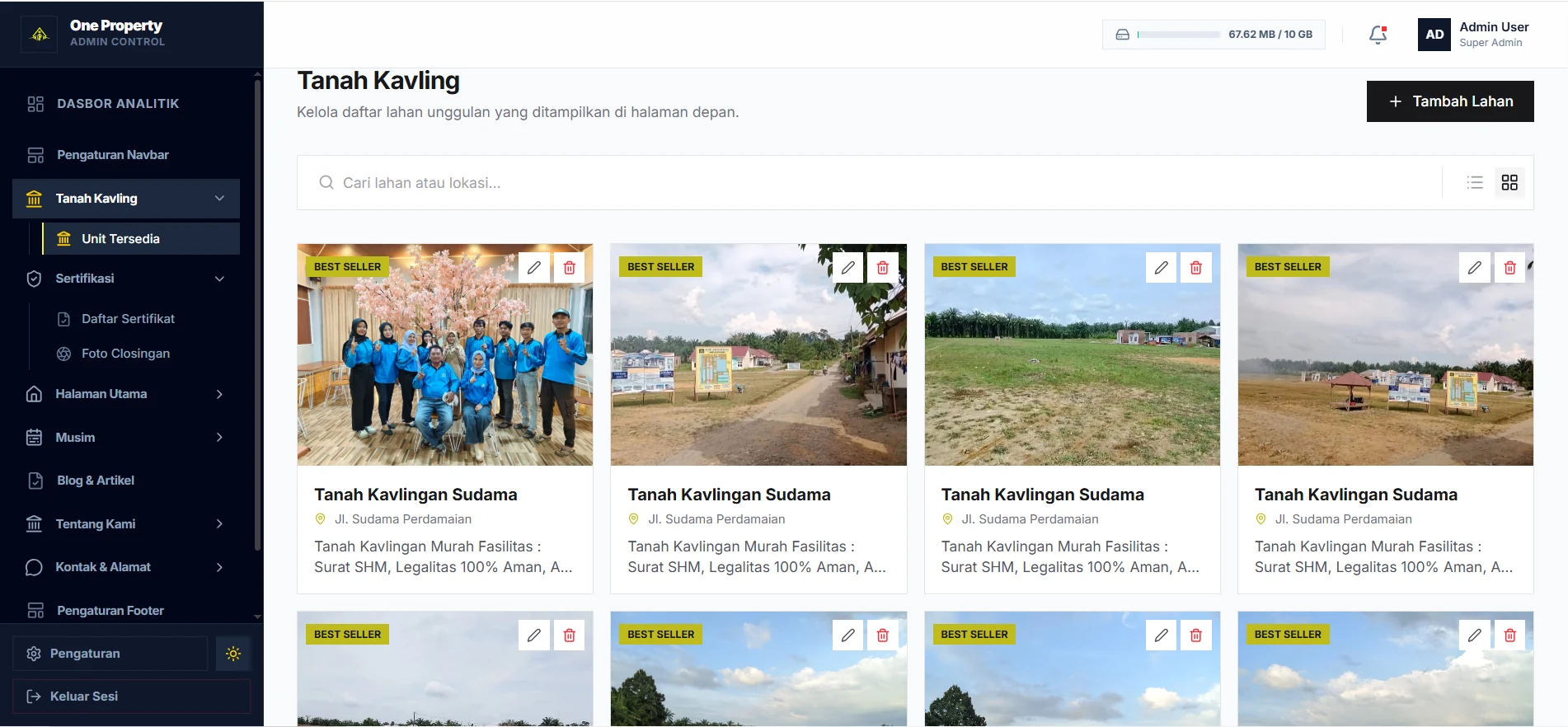1568x727 pixels.
Task: Open the red-roof gazebo land photo
Action: tap(1386, 354)
